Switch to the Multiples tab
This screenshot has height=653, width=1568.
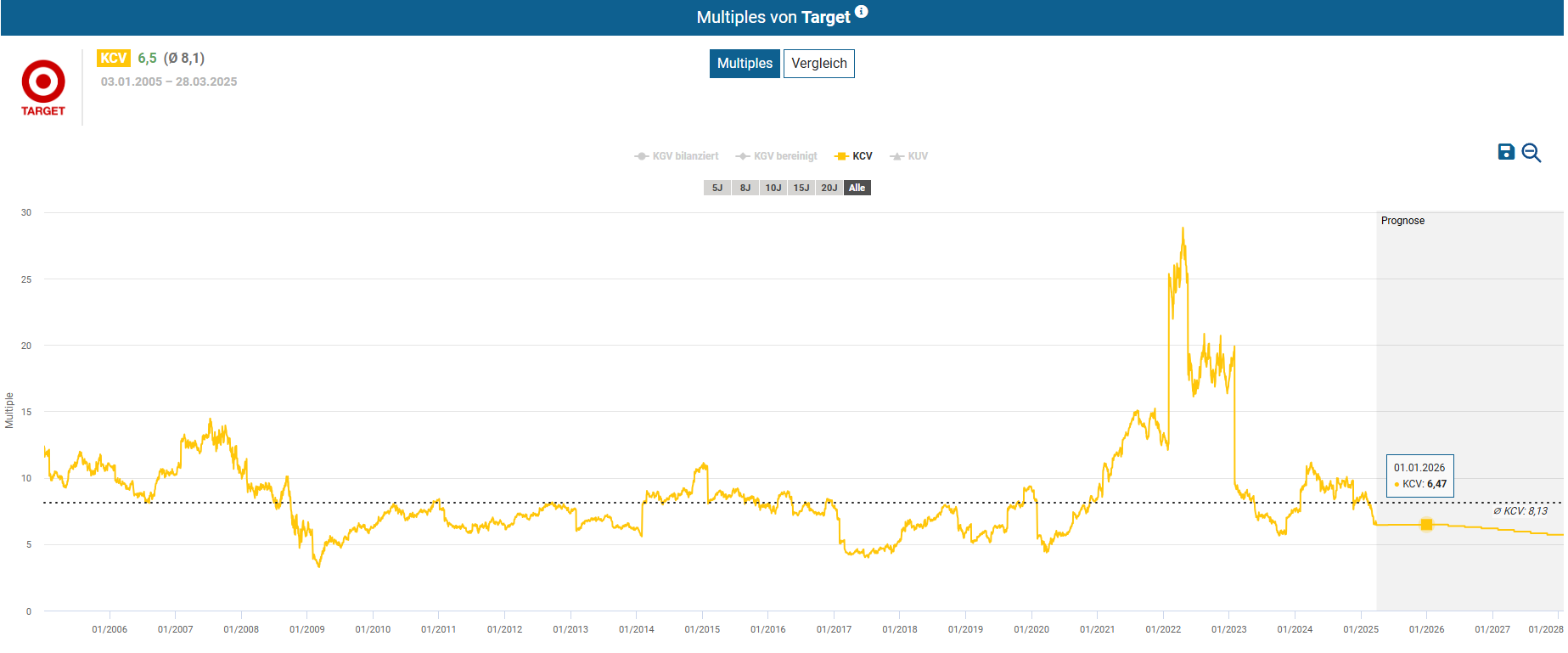point(745,64)
